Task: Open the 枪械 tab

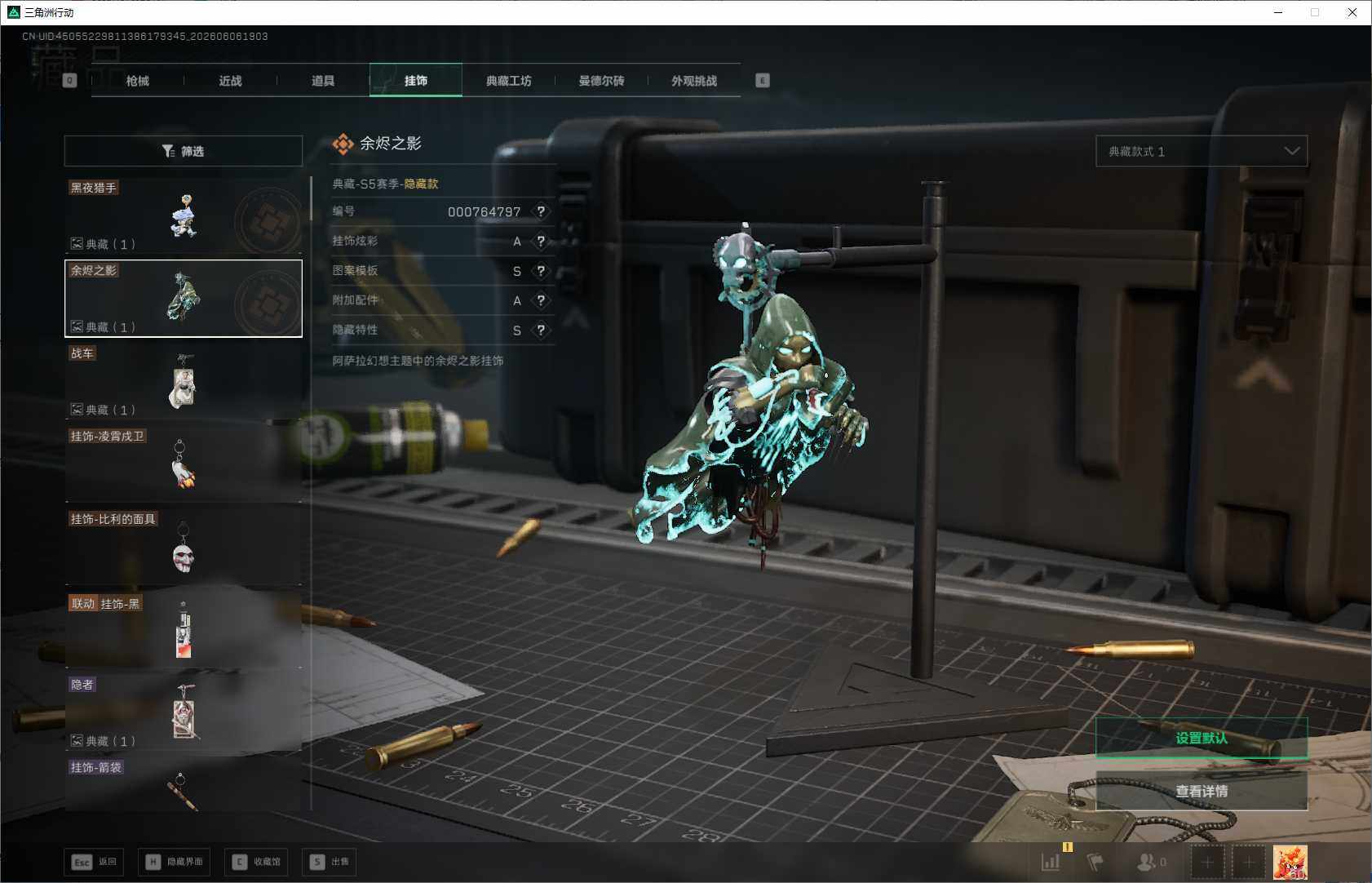Action: tap(138, 81)
